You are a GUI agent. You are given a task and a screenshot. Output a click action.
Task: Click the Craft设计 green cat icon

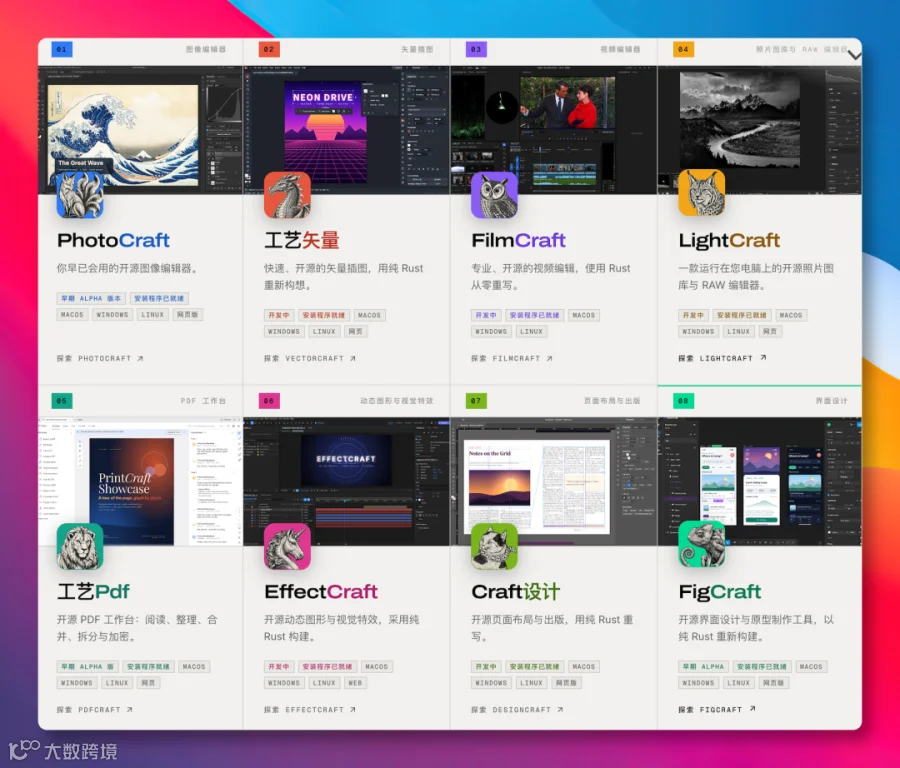pyautogui.click(x=494, y=546)
